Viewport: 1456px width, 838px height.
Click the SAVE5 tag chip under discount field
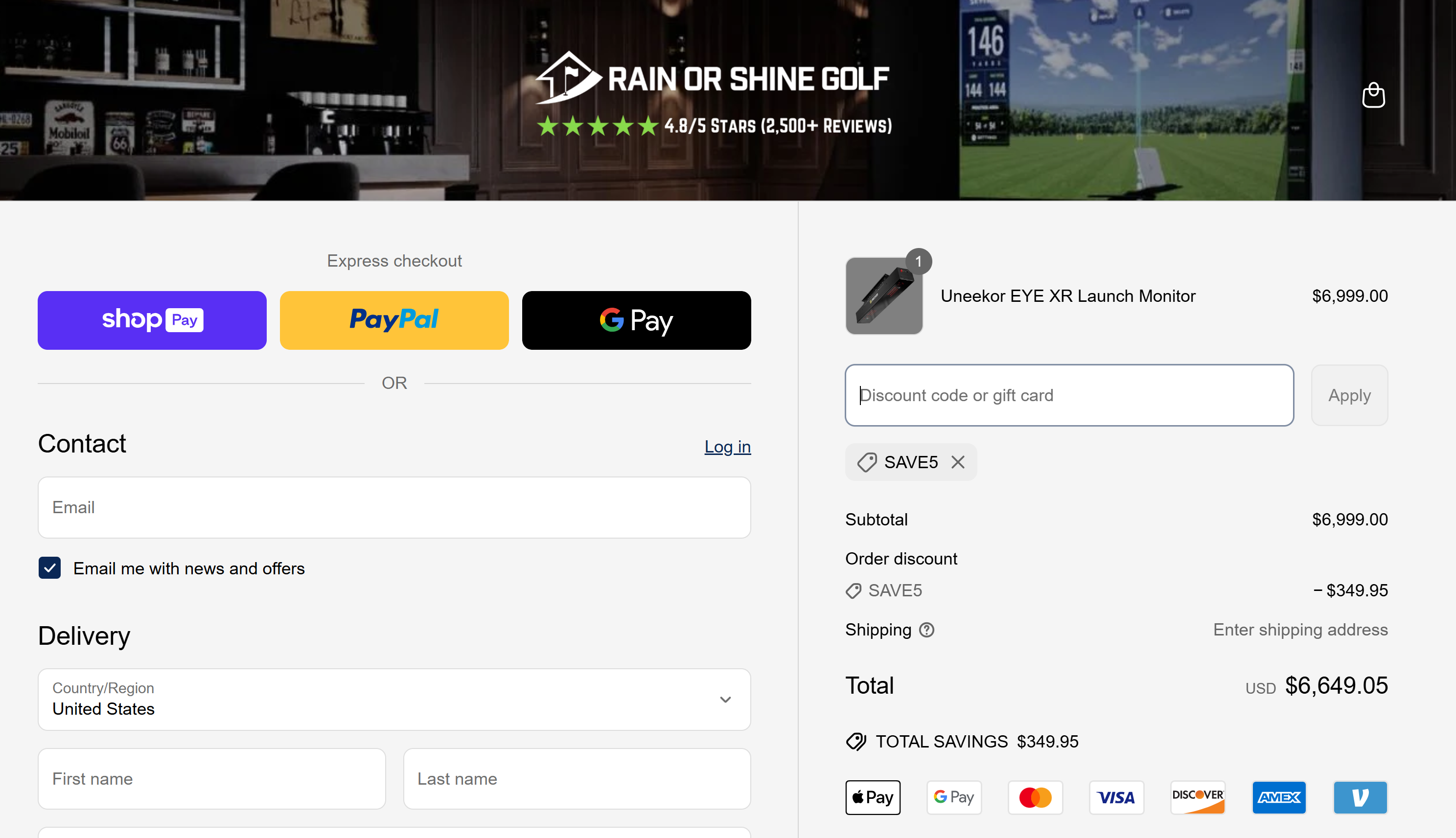coord(911,462)
